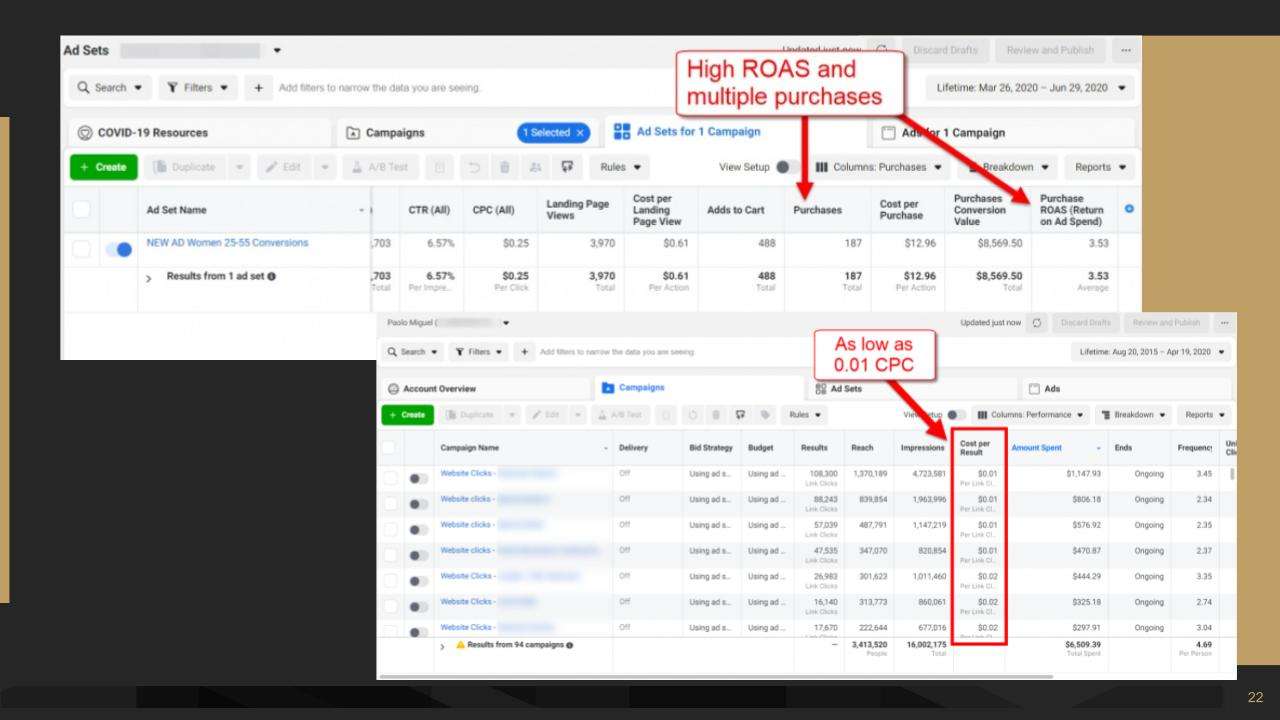
Task: Open the Lifetime Mar 26, 2020 date range dropdown
Action: (1030, 88)
